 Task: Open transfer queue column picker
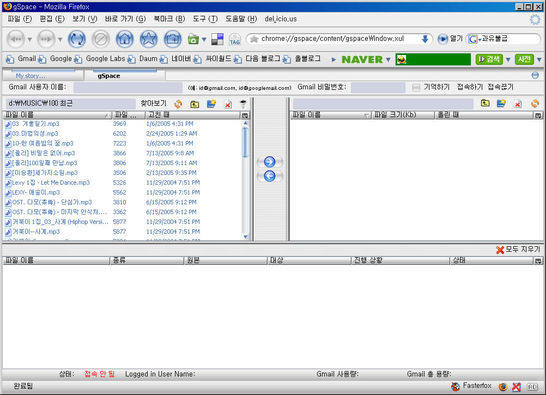538,261
